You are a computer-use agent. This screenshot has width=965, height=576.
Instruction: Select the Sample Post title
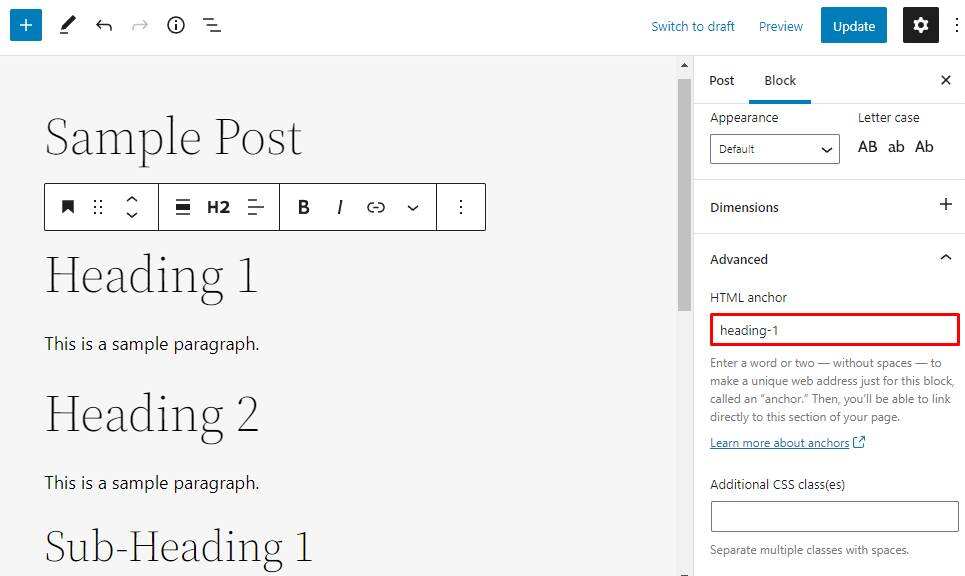point(173,138)
